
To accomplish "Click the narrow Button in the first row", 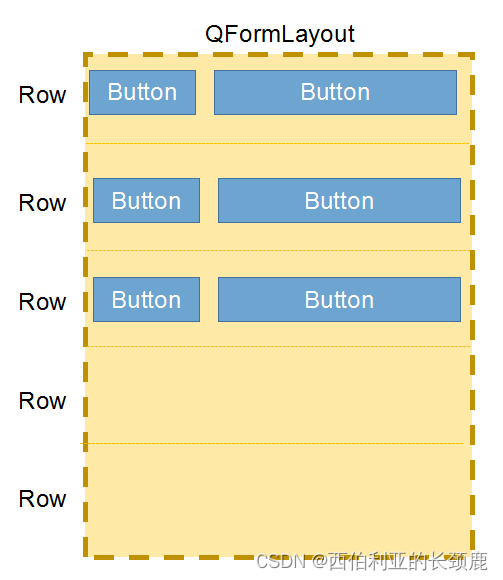I will [142, 92].
